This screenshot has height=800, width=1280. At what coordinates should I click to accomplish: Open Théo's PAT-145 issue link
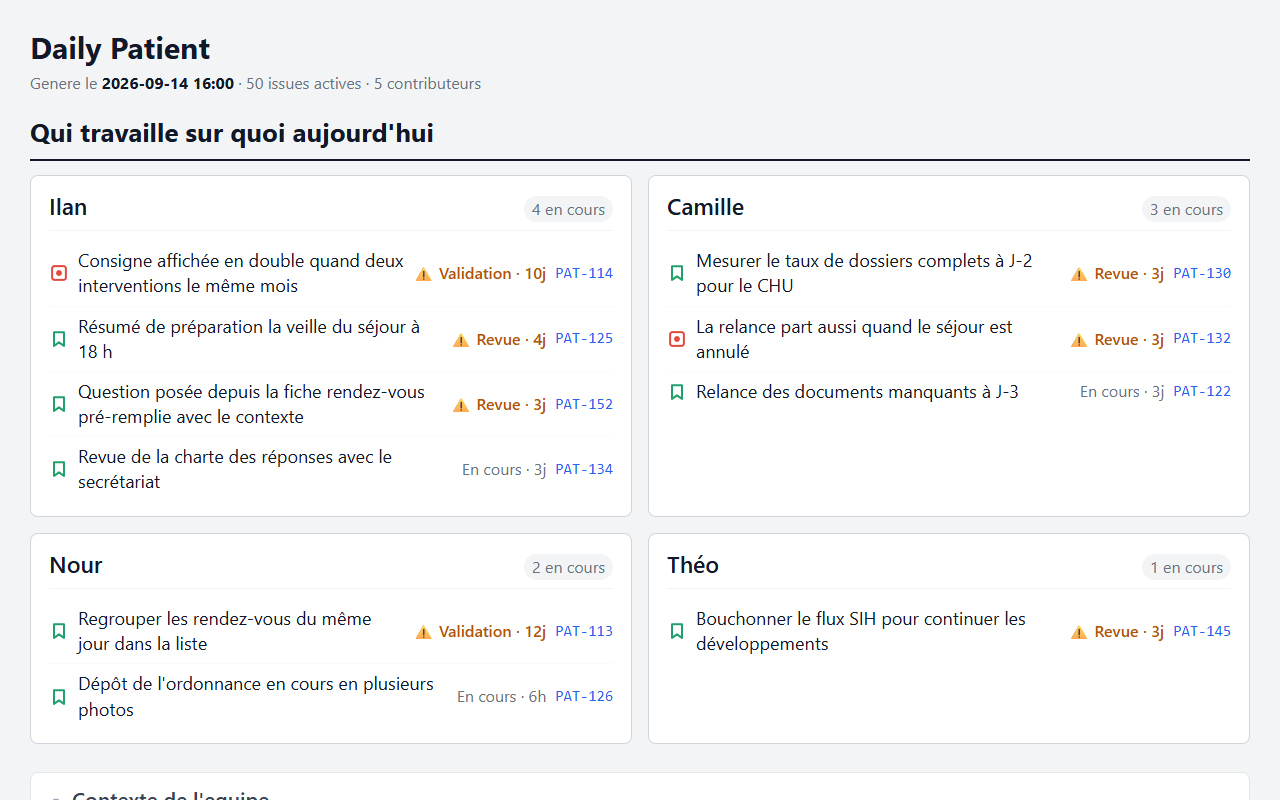pos(1202,631)
